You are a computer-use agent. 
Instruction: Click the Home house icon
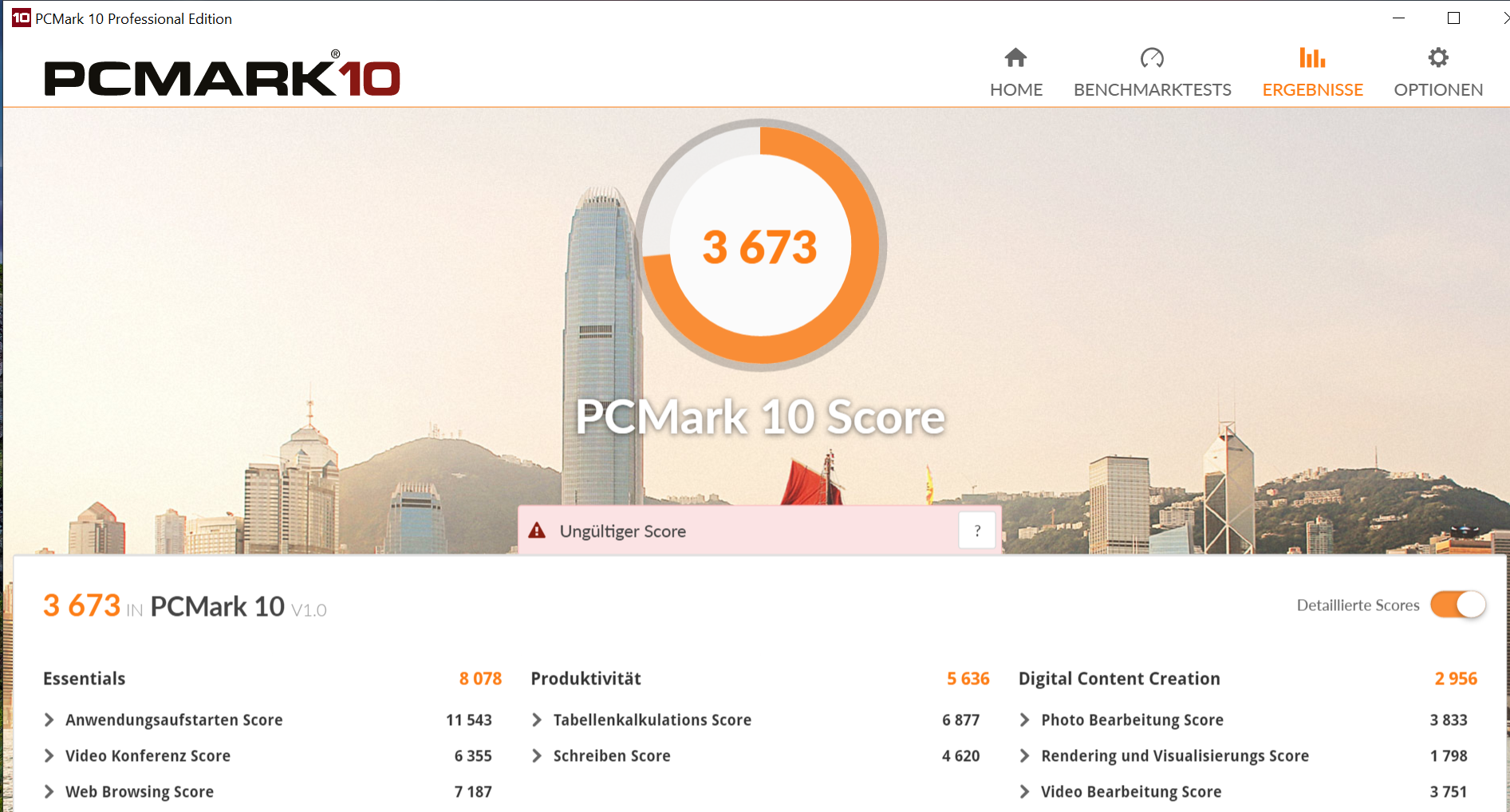tap(1015, 57)
